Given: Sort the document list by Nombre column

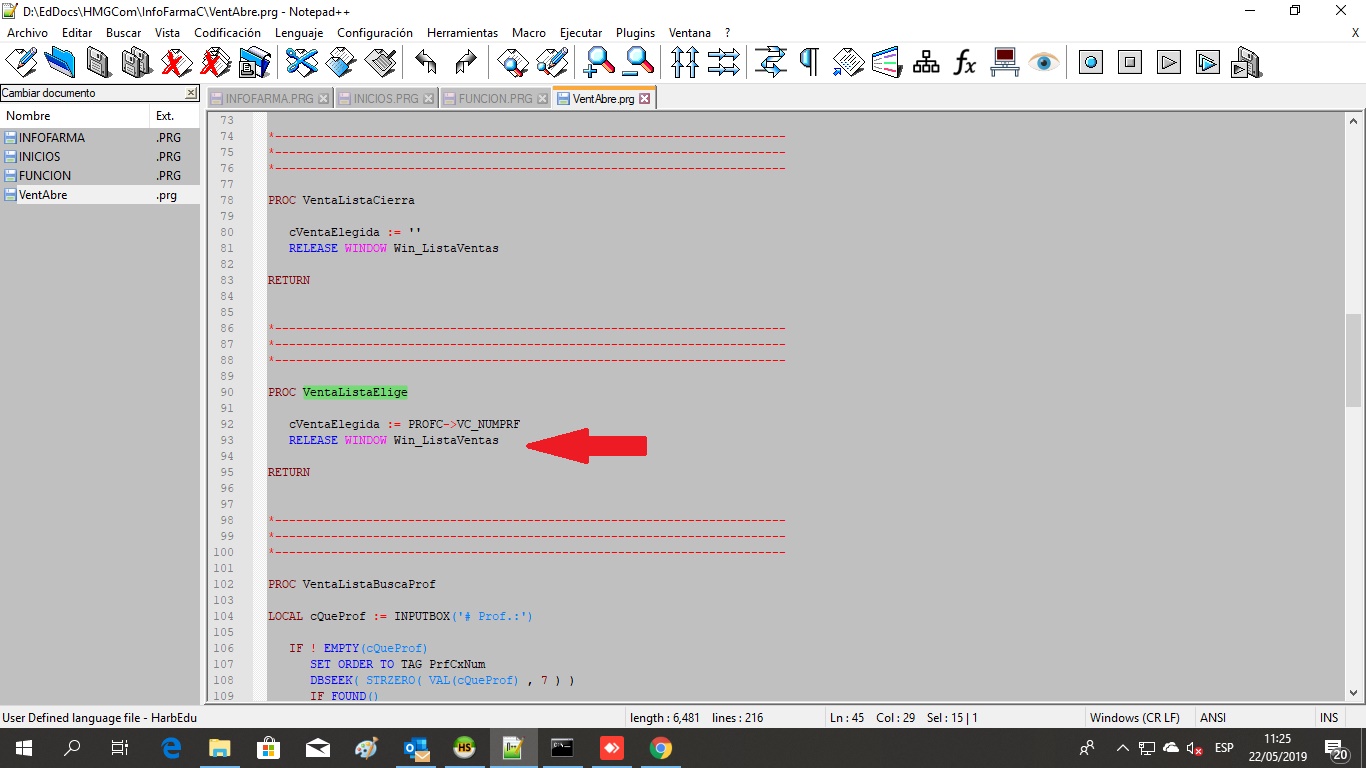Looking at the screenshot, I should 75,116.
